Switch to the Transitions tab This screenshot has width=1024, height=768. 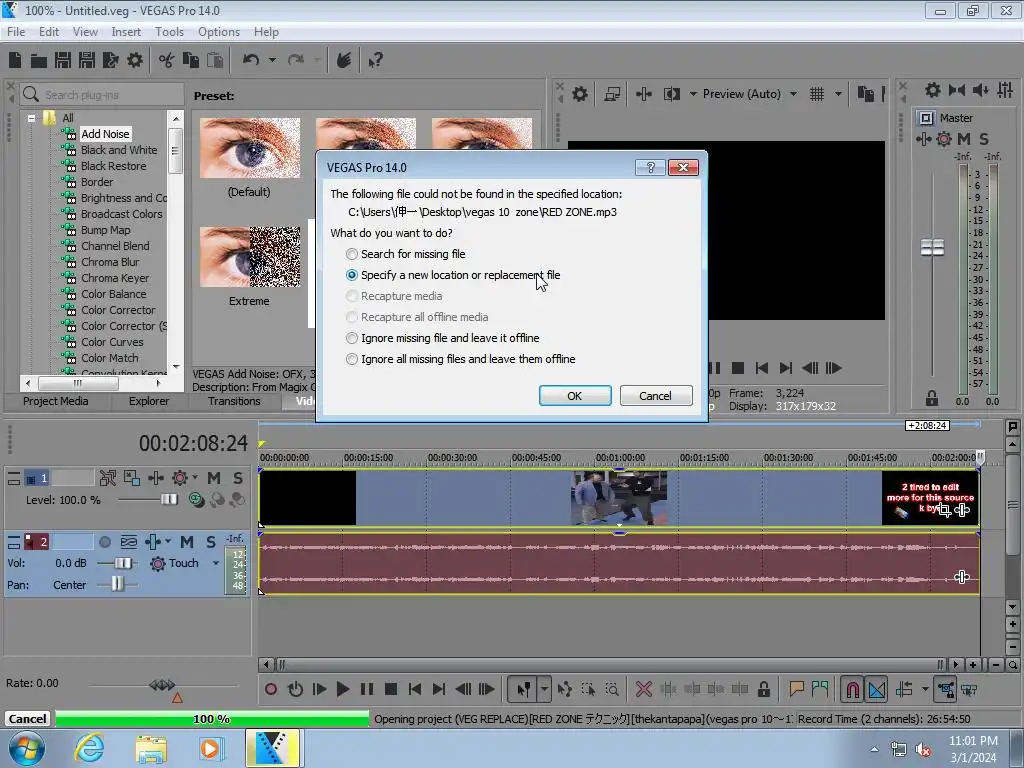click(234, 401)
